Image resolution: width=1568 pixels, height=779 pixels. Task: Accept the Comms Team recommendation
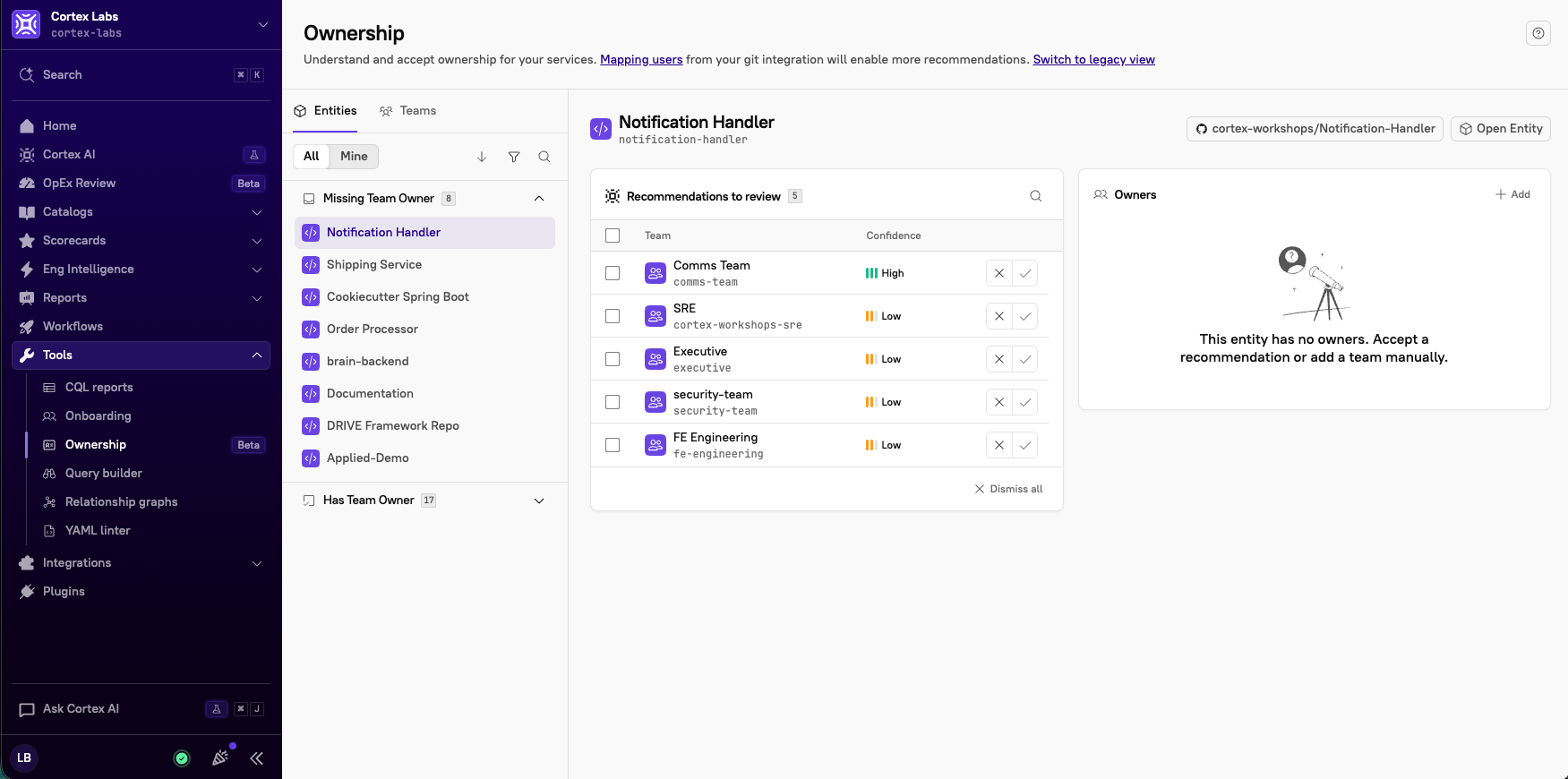[x=1025, y=273]
